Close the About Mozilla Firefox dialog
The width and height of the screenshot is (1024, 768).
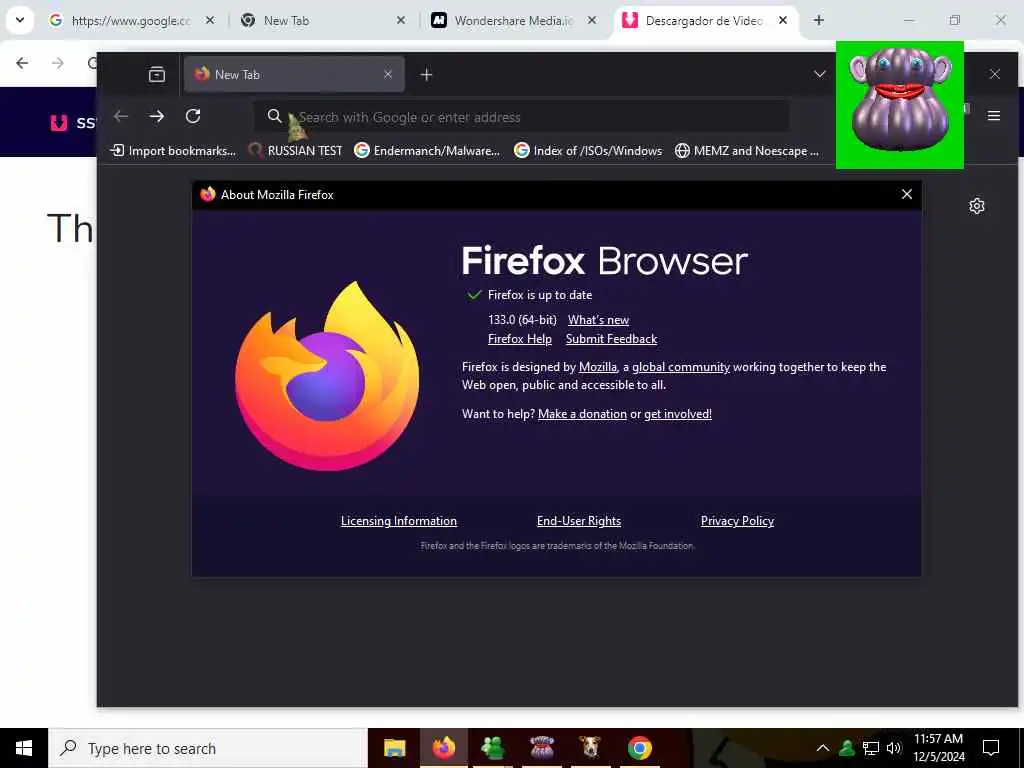click(906, 194)
